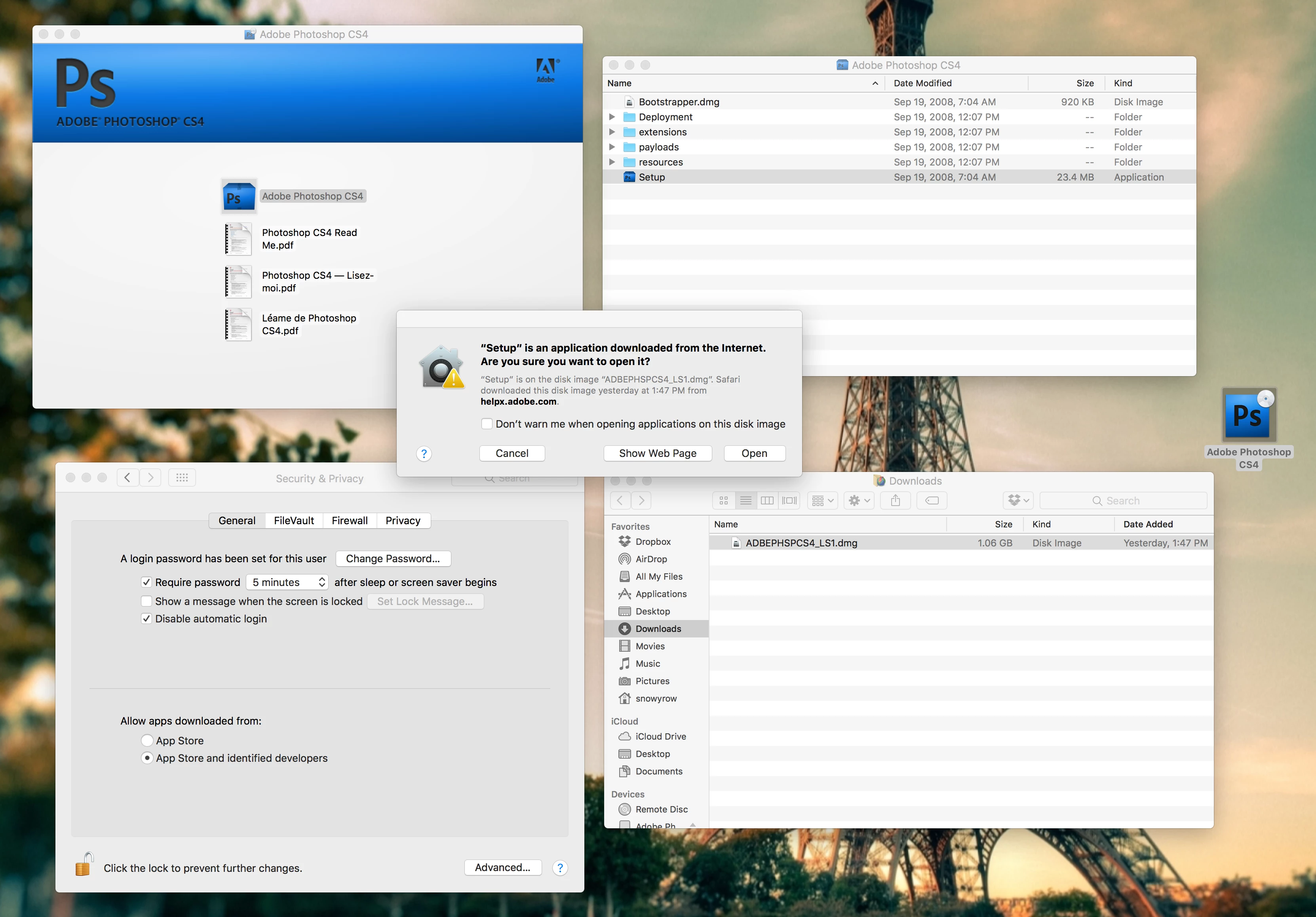Open the gear Action menu in Downloads

click(858, 500)
